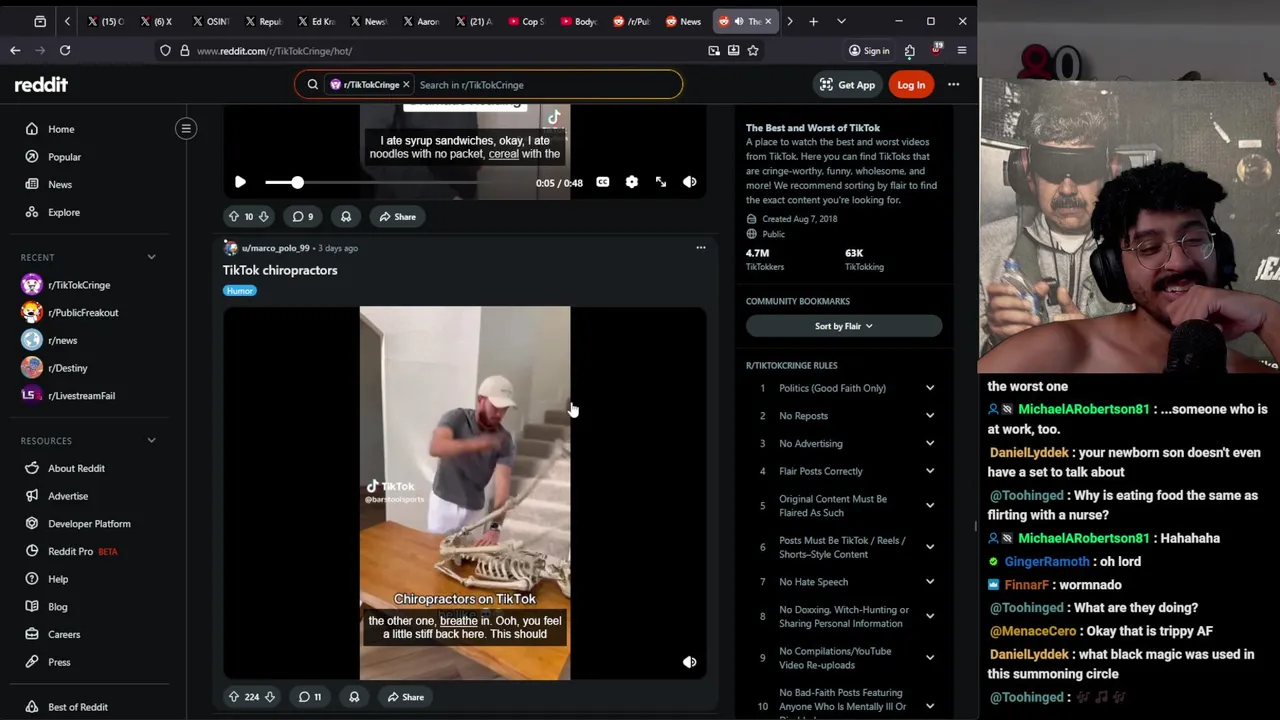This screenshot has height=720, width=1280.
Task: Collapse the left navigation sidebar
Action: pyautogui.click(x=186, y=128)
